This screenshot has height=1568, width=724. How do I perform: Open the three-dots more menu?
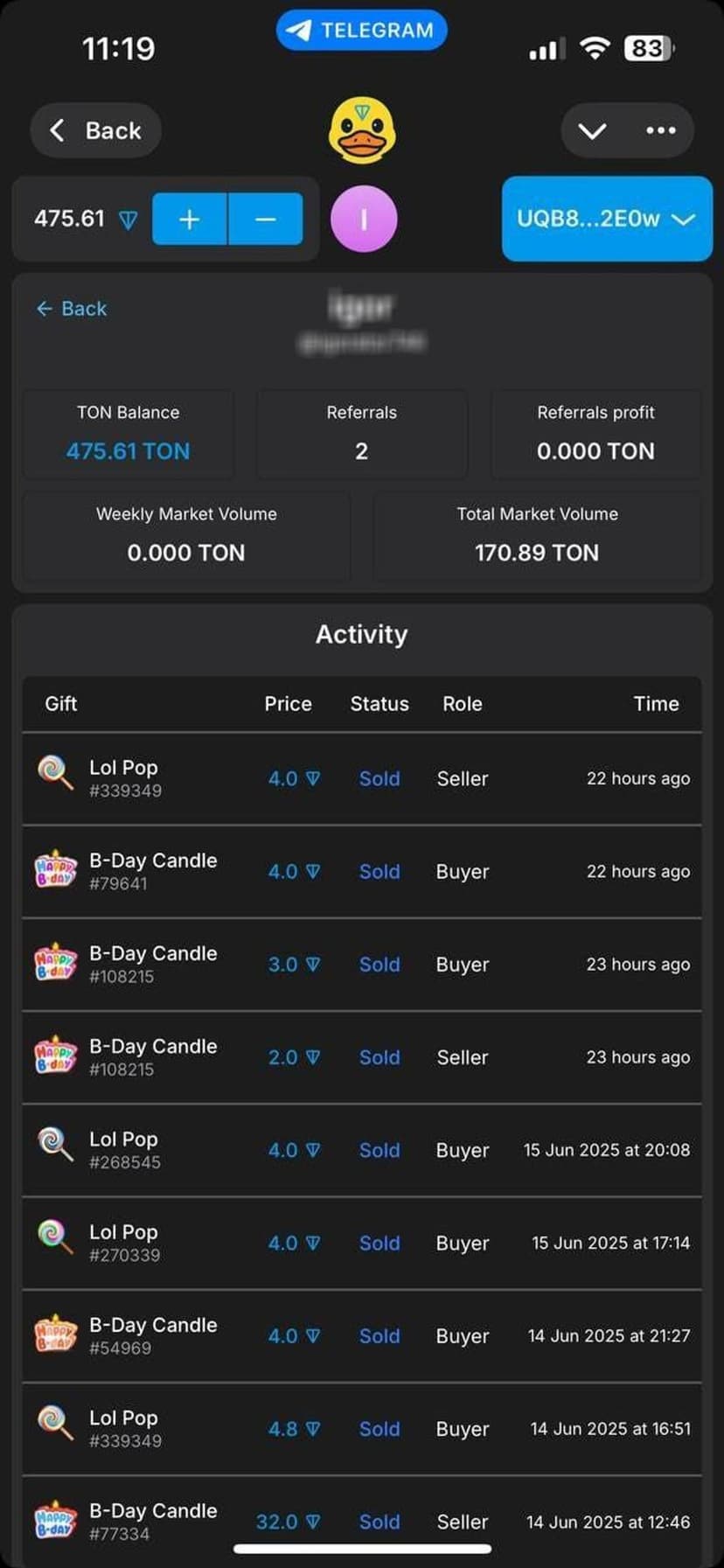pyautogui.click(x=660, y=131)
